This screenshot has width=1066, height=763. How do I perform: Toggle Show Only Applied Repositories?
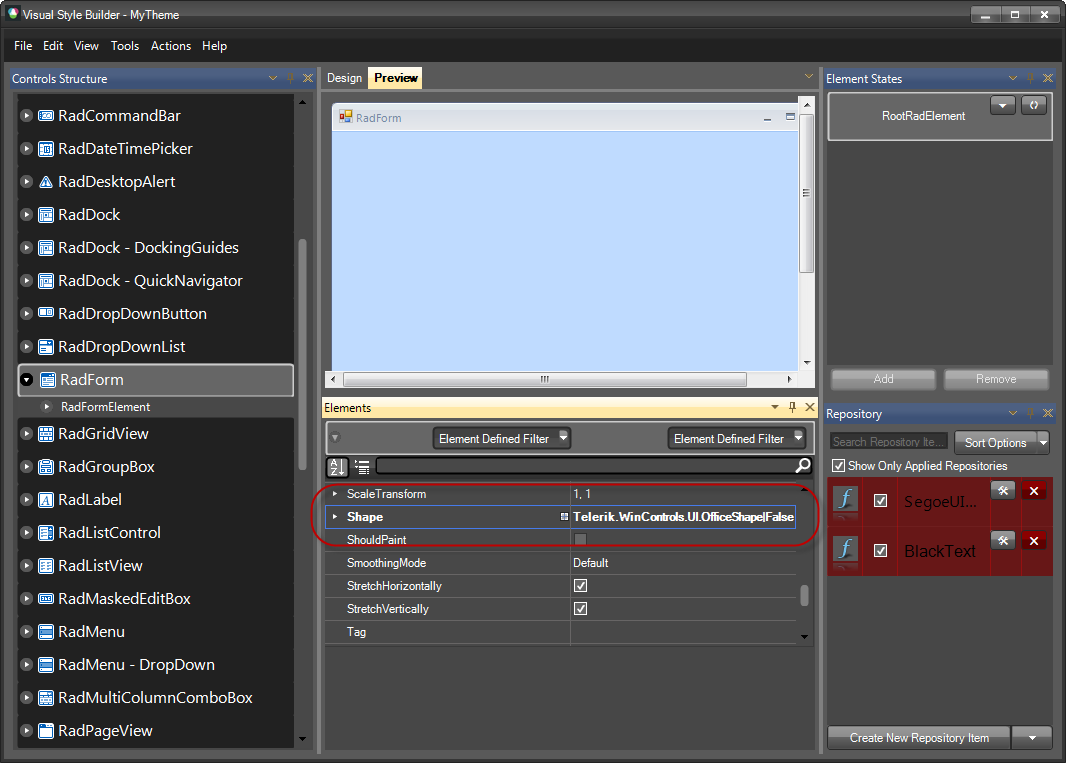[838, 466]
